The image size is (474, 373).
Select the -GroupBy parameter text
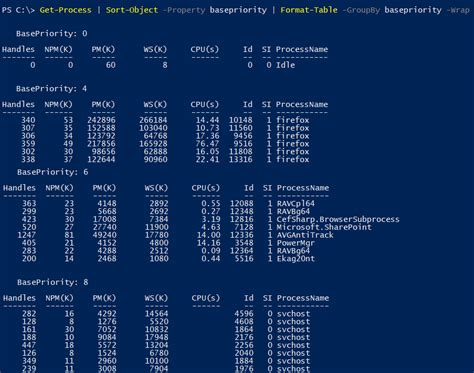point(361,10)
